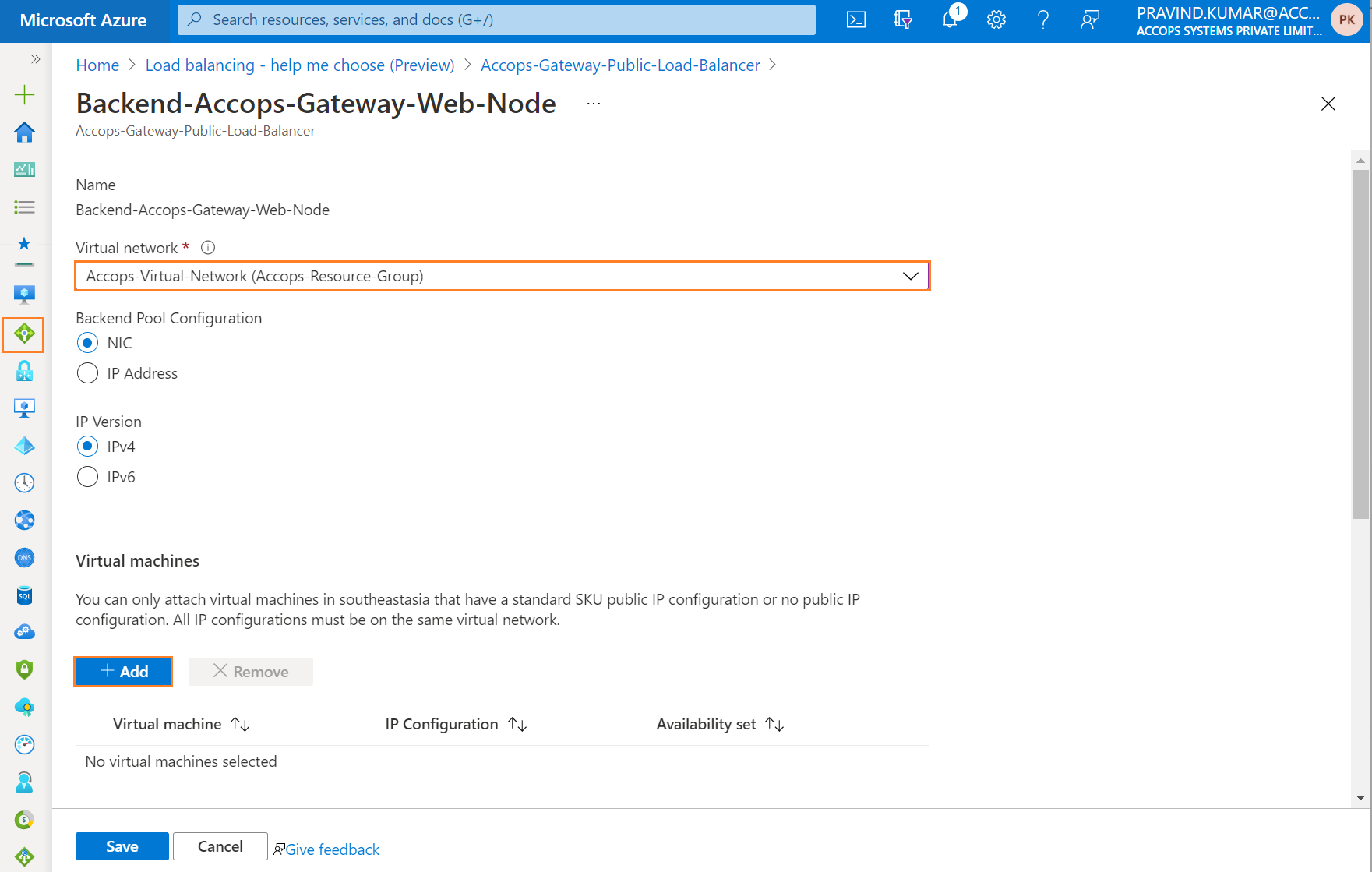Select the IP Address backend pool option

[88, 373]
